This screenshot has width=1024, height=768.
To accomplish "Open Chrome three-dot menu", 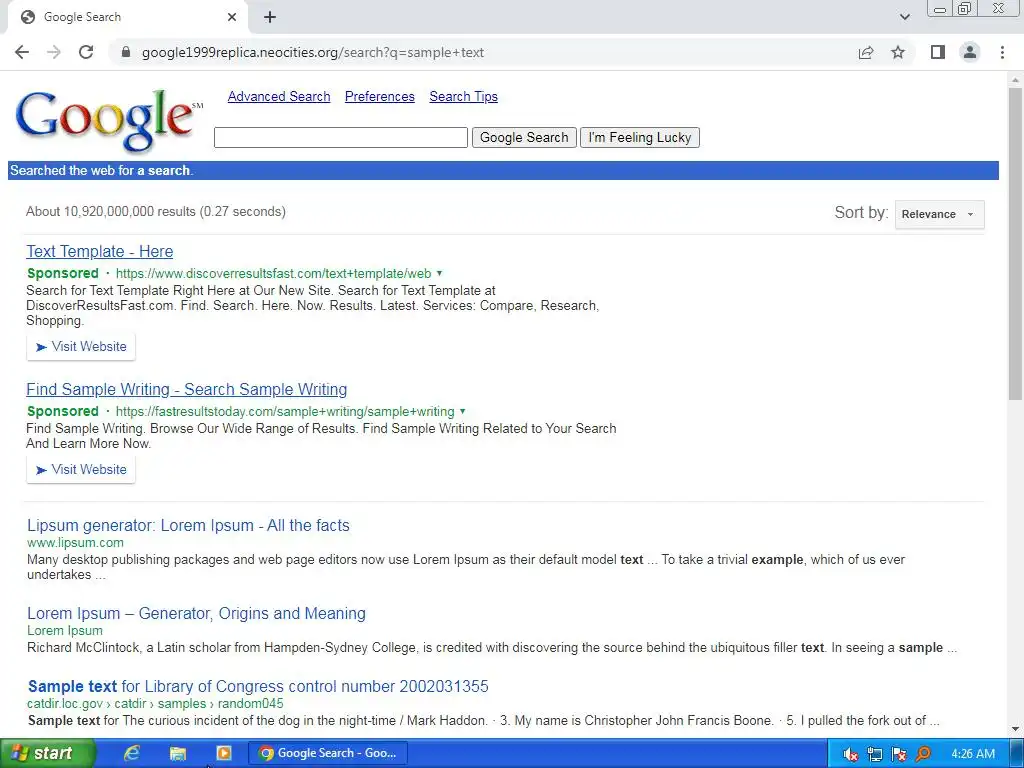I will coord(1002,52).
